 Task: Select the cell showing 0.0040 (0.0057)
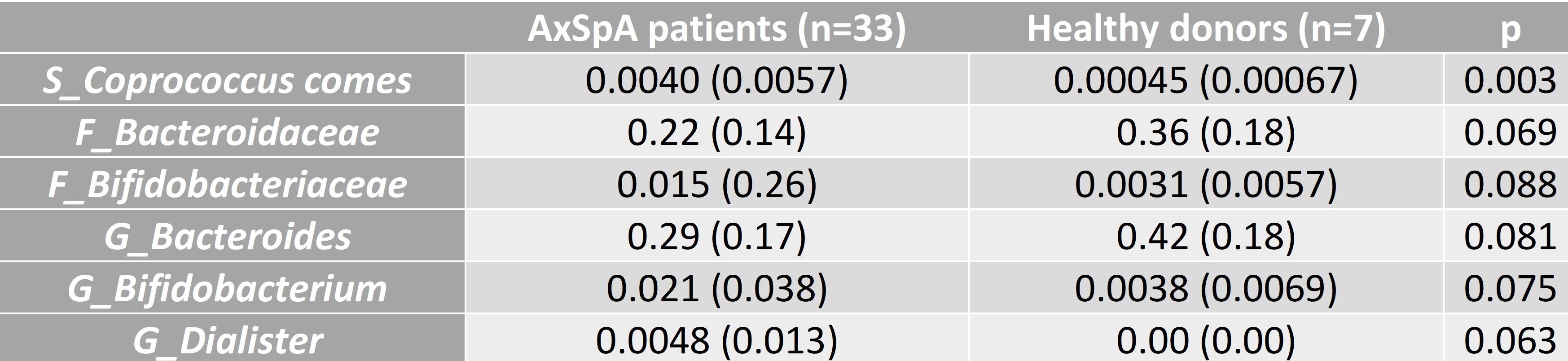[x=716, y=80]
